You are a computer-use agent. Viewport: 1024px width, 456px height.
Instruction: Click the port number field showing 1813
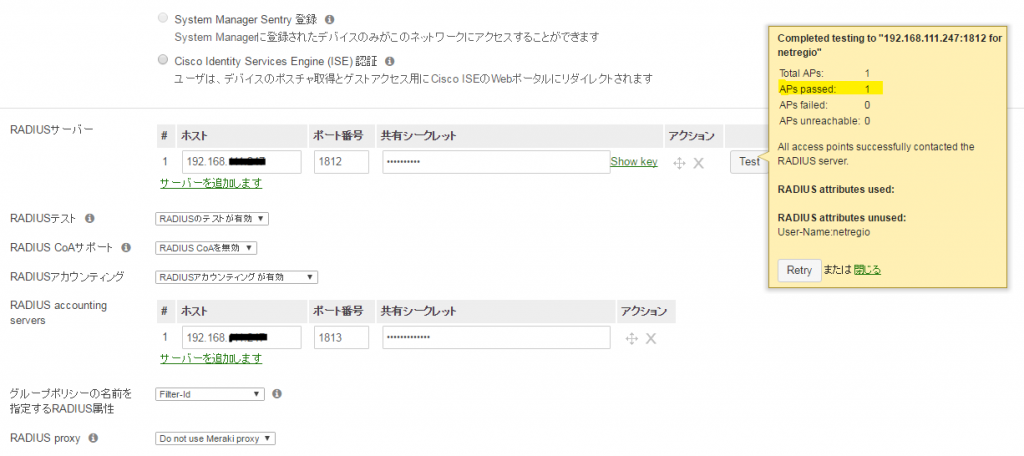(x=342, y=337)
